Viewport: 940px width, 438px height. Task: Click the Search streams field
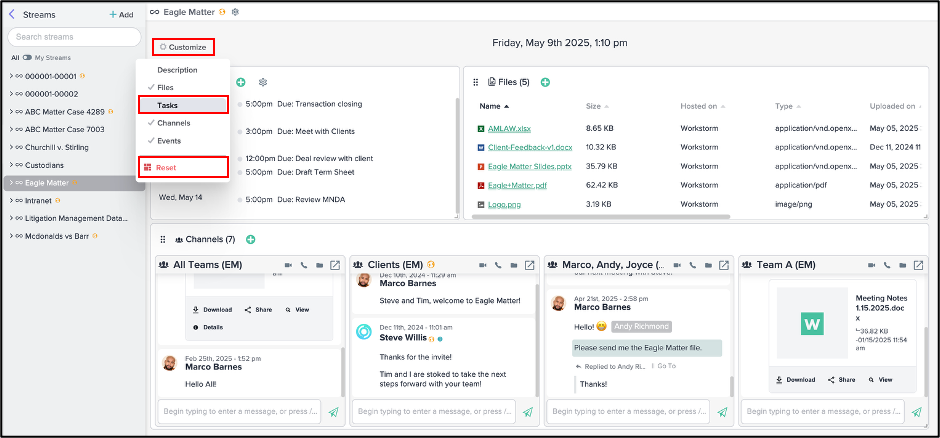75,37
